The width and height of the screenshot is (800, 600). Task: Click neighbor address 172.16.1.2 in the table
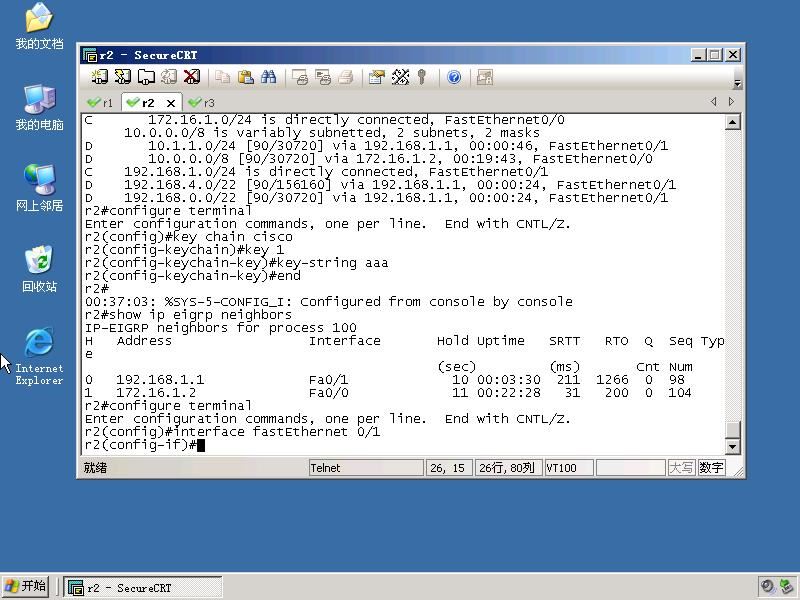(156, 393)
